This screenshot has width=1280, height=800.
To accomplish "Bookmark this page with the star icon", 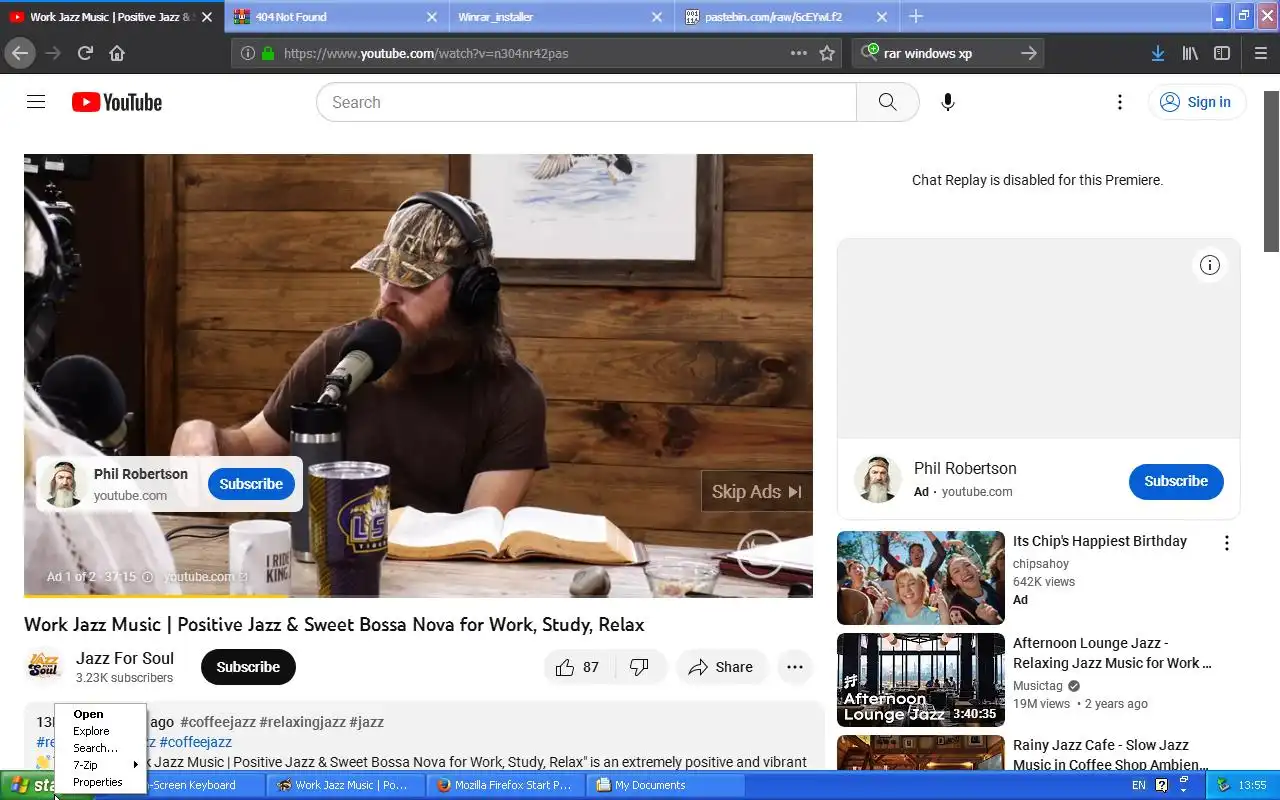I will 827,53.
